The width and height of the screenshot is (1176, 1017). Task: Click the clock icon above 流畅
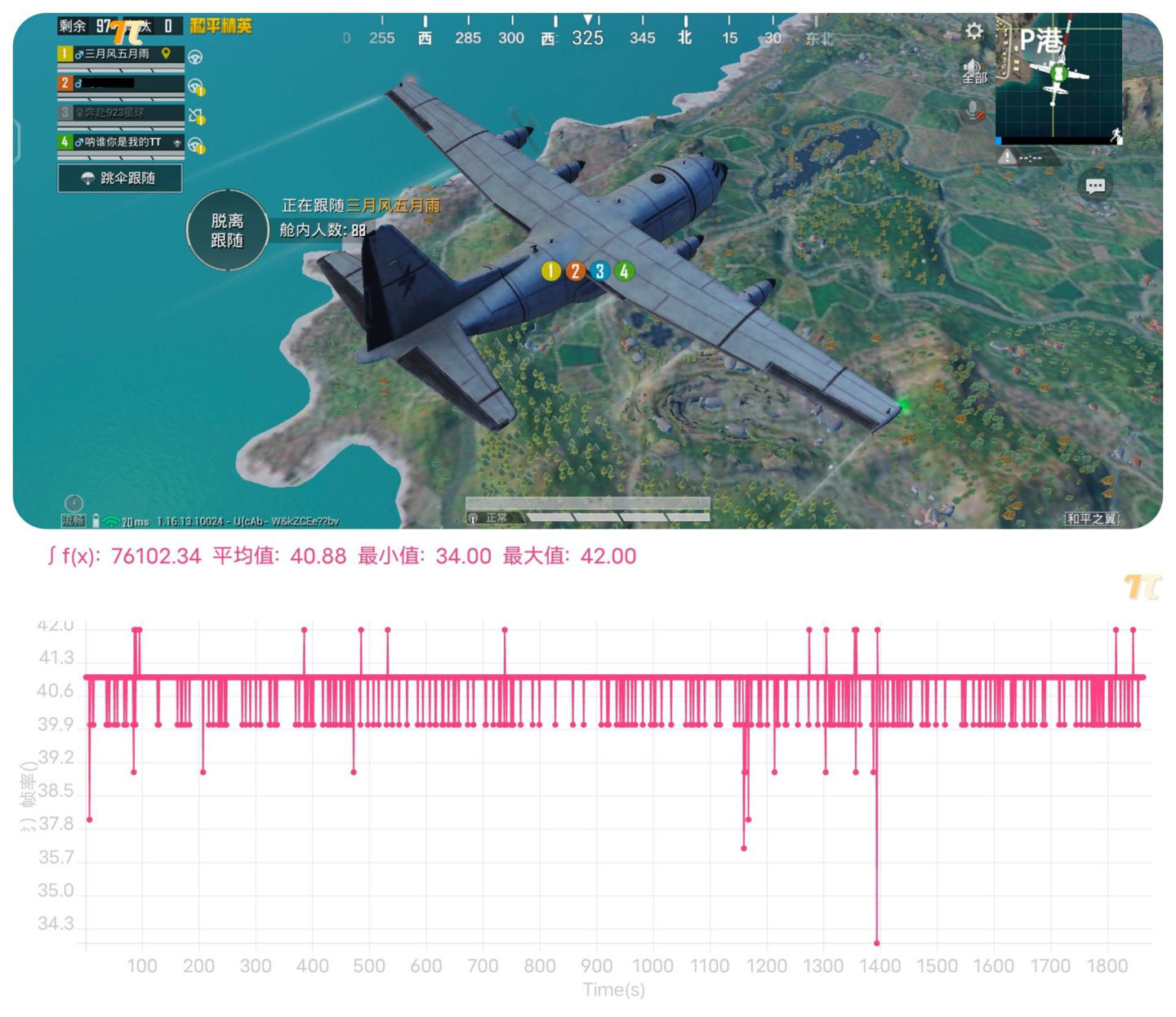73,503
